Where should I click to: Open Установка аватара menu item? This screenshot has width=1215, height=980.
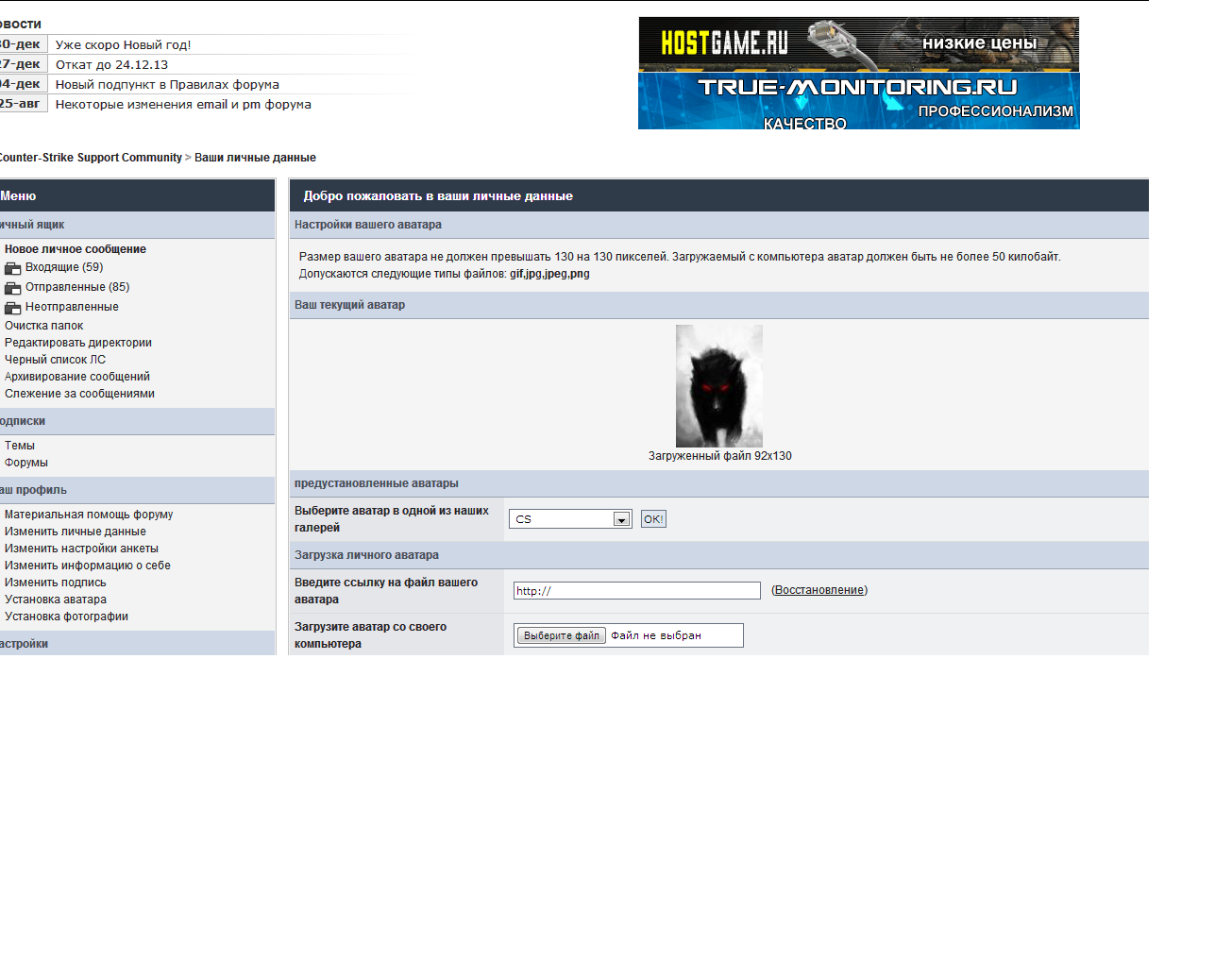(x=56, y=600)
